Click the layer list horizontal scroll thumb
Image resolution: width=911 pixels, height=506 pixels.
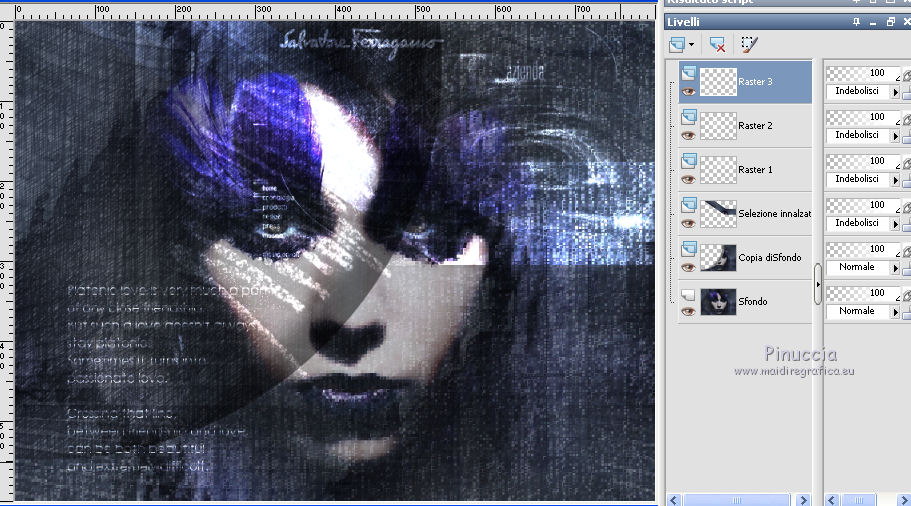[737, 500]
